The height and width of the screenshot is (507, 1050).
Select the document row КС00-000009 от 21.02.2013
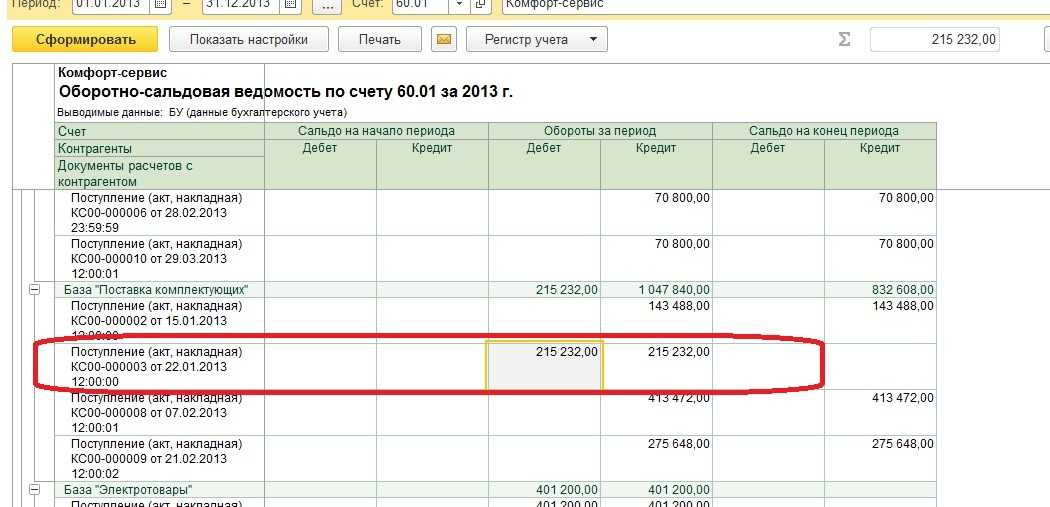[x=159, y=459]
